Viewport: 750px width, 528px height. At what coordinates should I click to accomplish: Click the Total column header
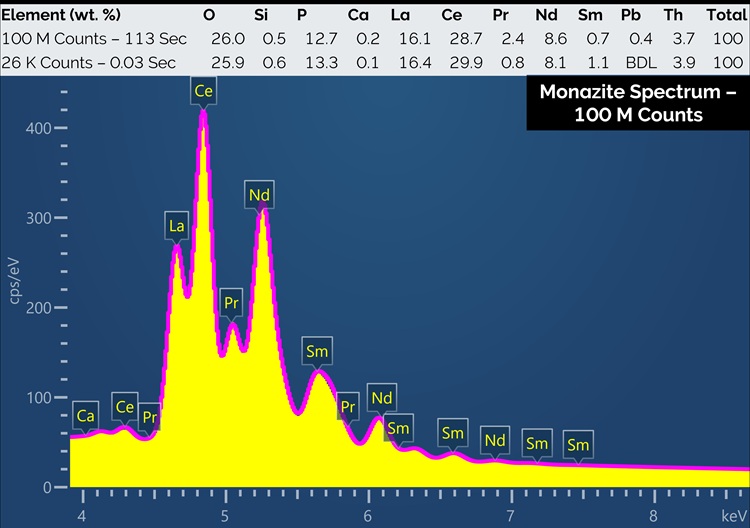725,16
